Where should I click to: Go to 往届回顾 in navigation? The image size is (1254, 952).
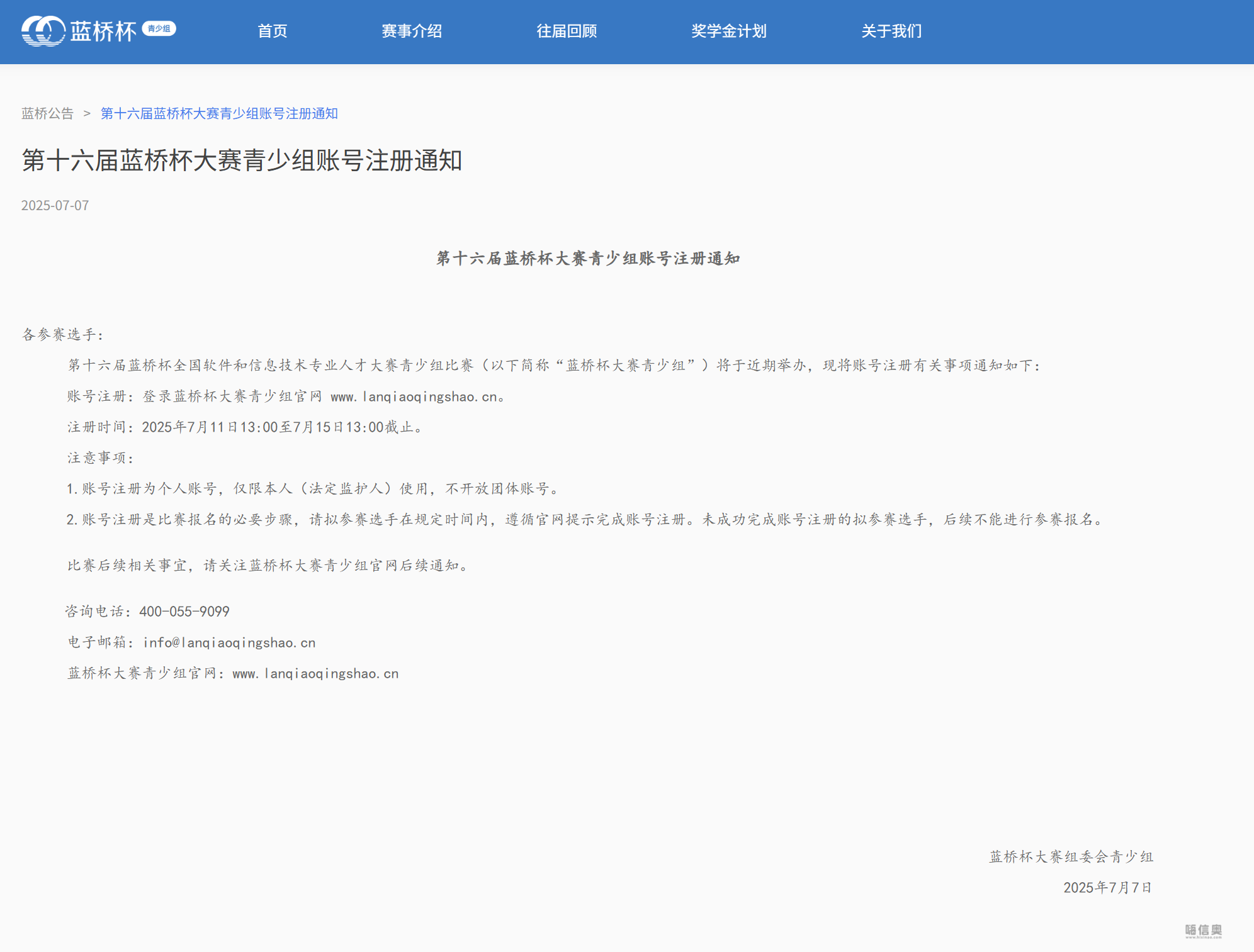tap(567, 31)
